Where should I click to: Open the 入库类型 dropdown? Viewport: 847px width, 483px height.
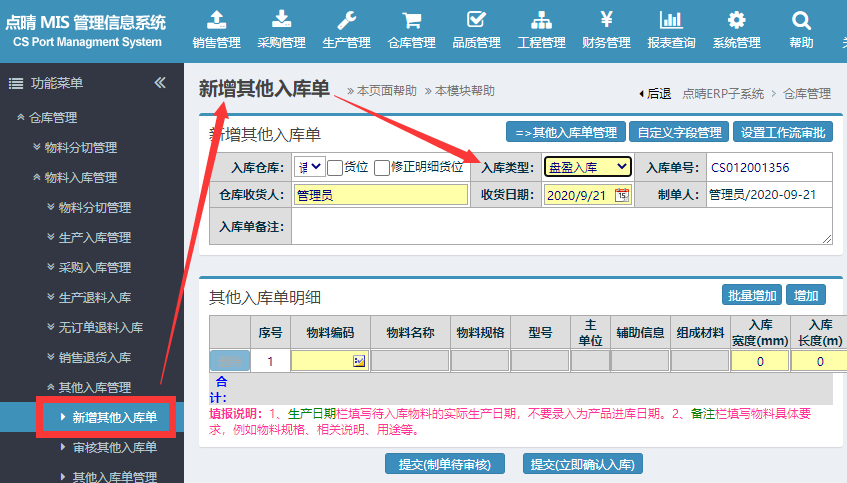(x=587, y=167)
